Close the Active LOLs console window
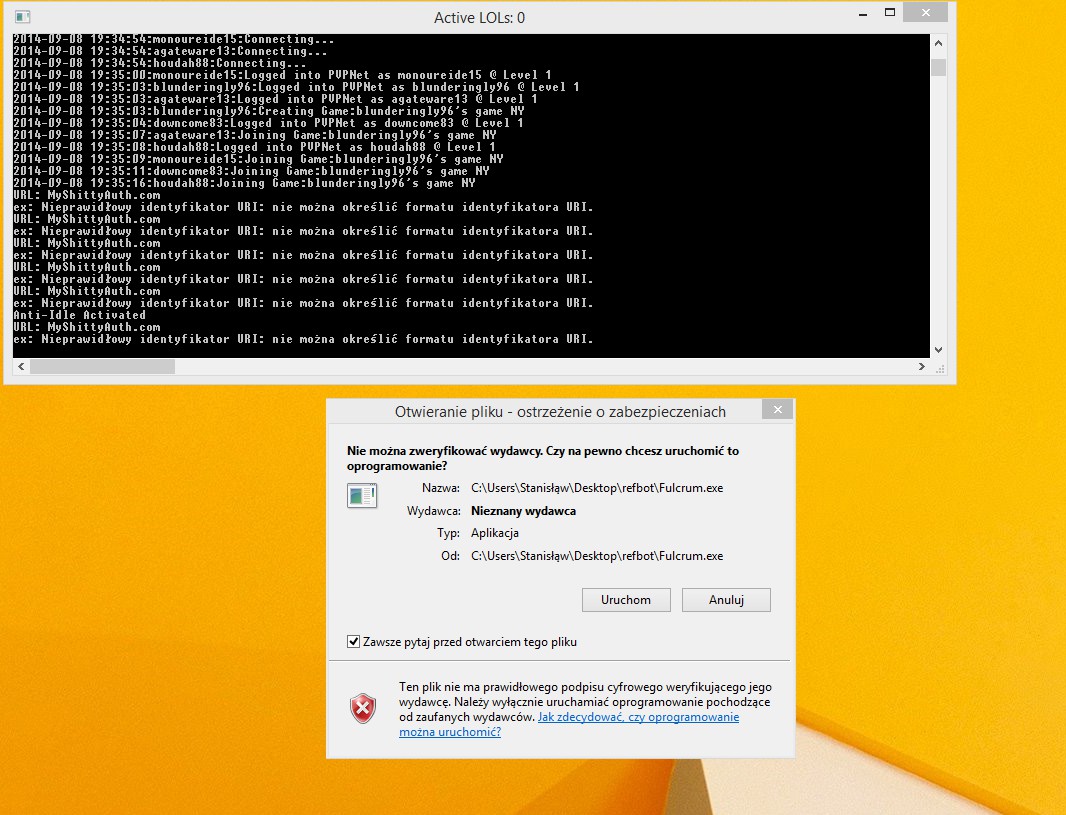The height and width of the screenshot is (815, 1066). [x=925, y=12]
